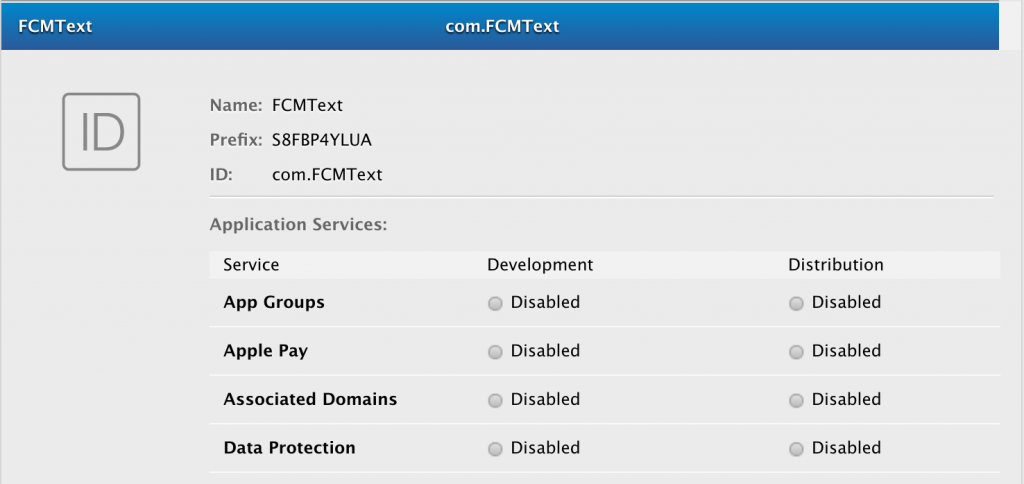1024x484 pixels.
Task: Click the App ID icon
Action: [x=101, y=131]
